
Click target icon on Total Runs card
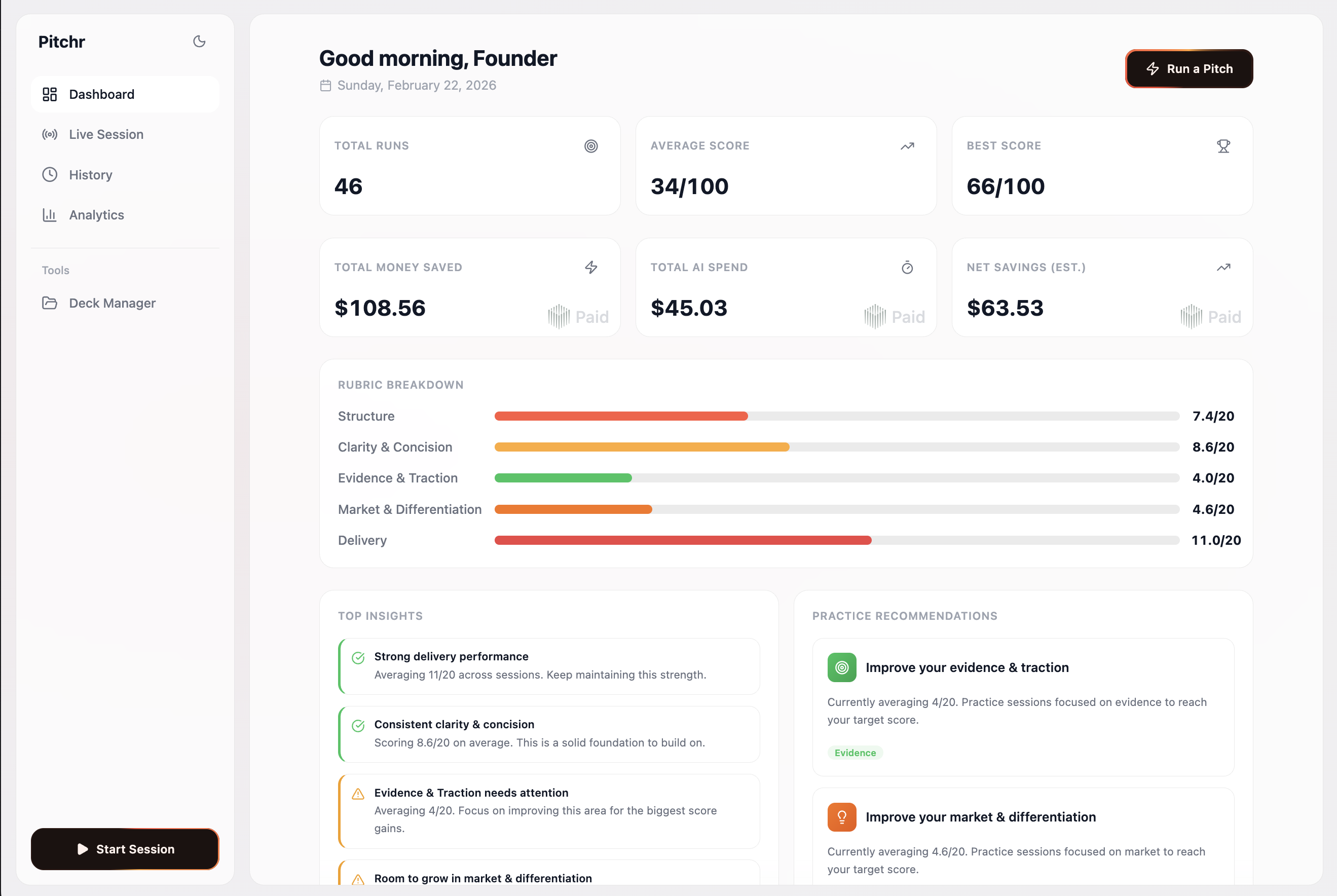pos(591,146)
